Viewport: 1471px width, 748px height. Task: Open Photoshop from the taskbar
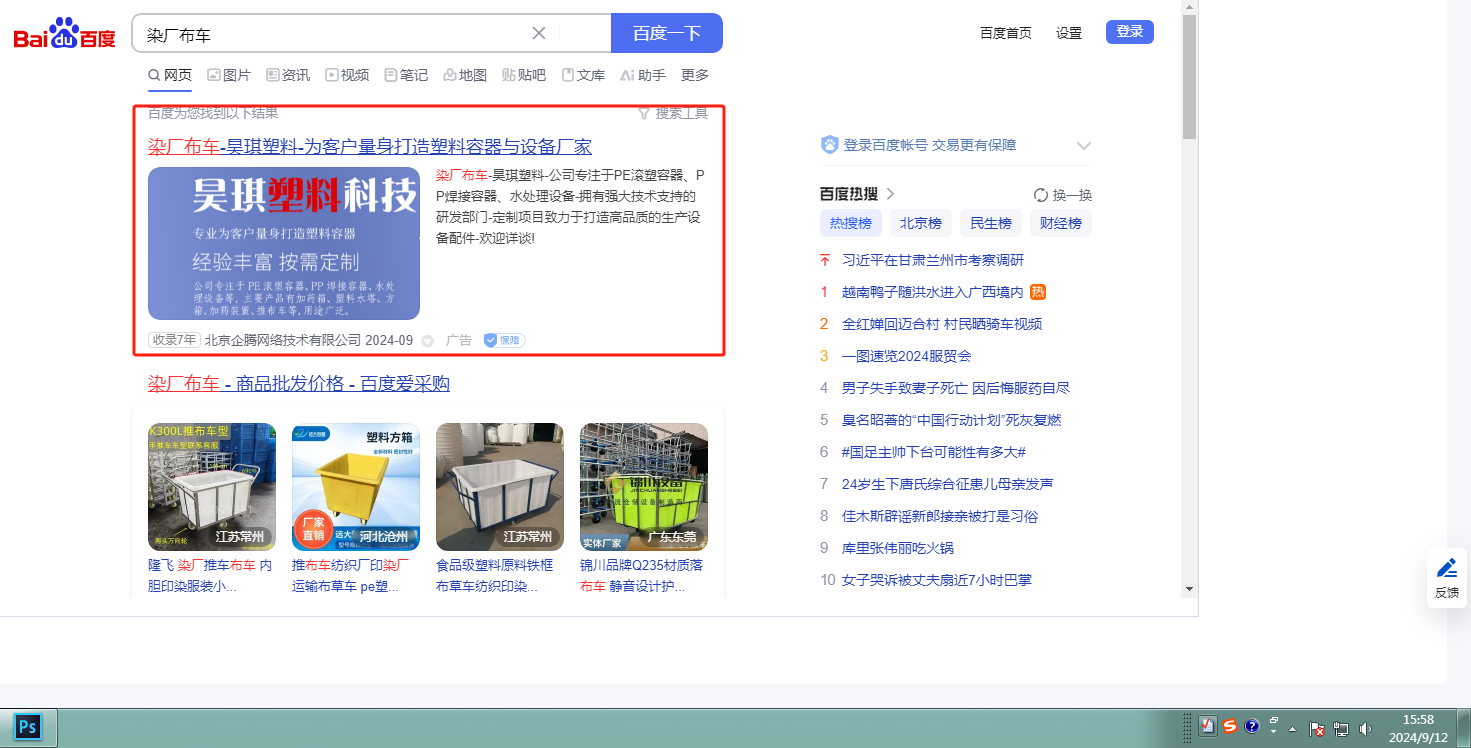click(28, 726)
